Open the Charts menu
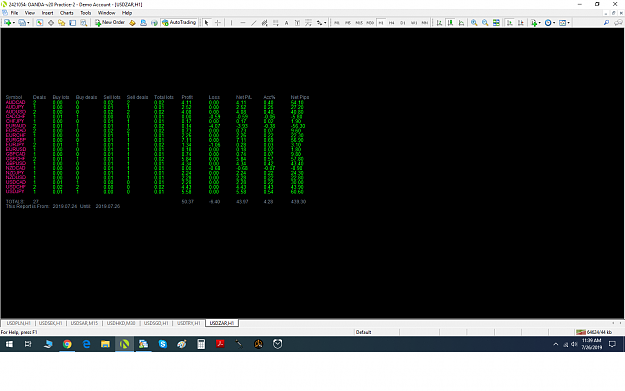The image size is (625, 391). coord(67,13)
